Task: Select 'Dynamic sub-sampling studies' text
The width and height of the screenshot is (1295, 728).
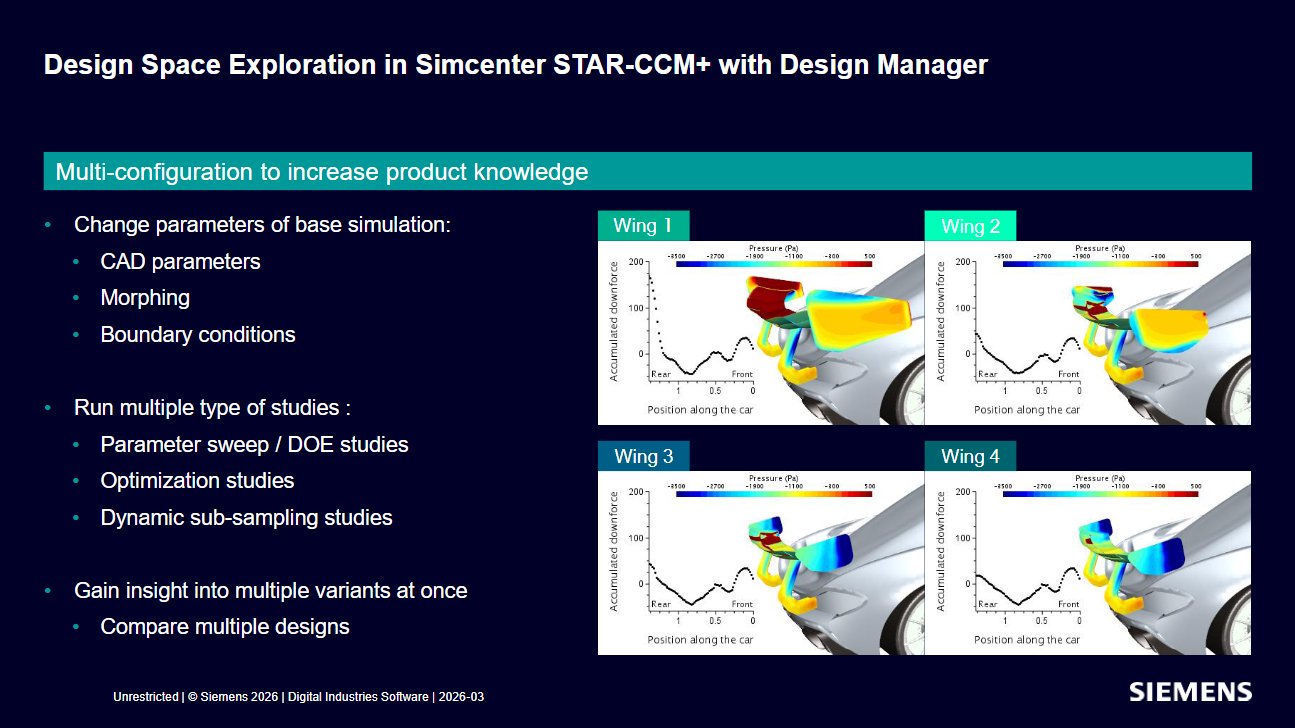Action: click(247, 518)
